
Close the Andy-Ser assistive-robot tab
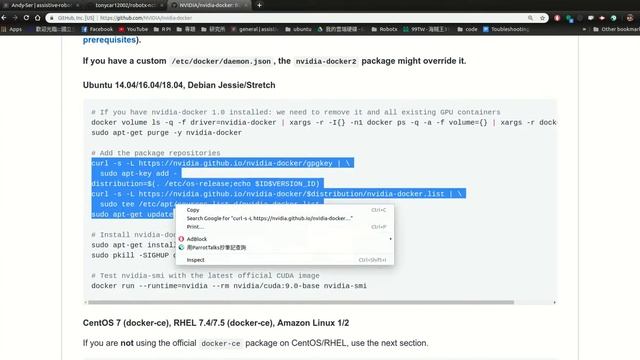click(x=78, y=5)
